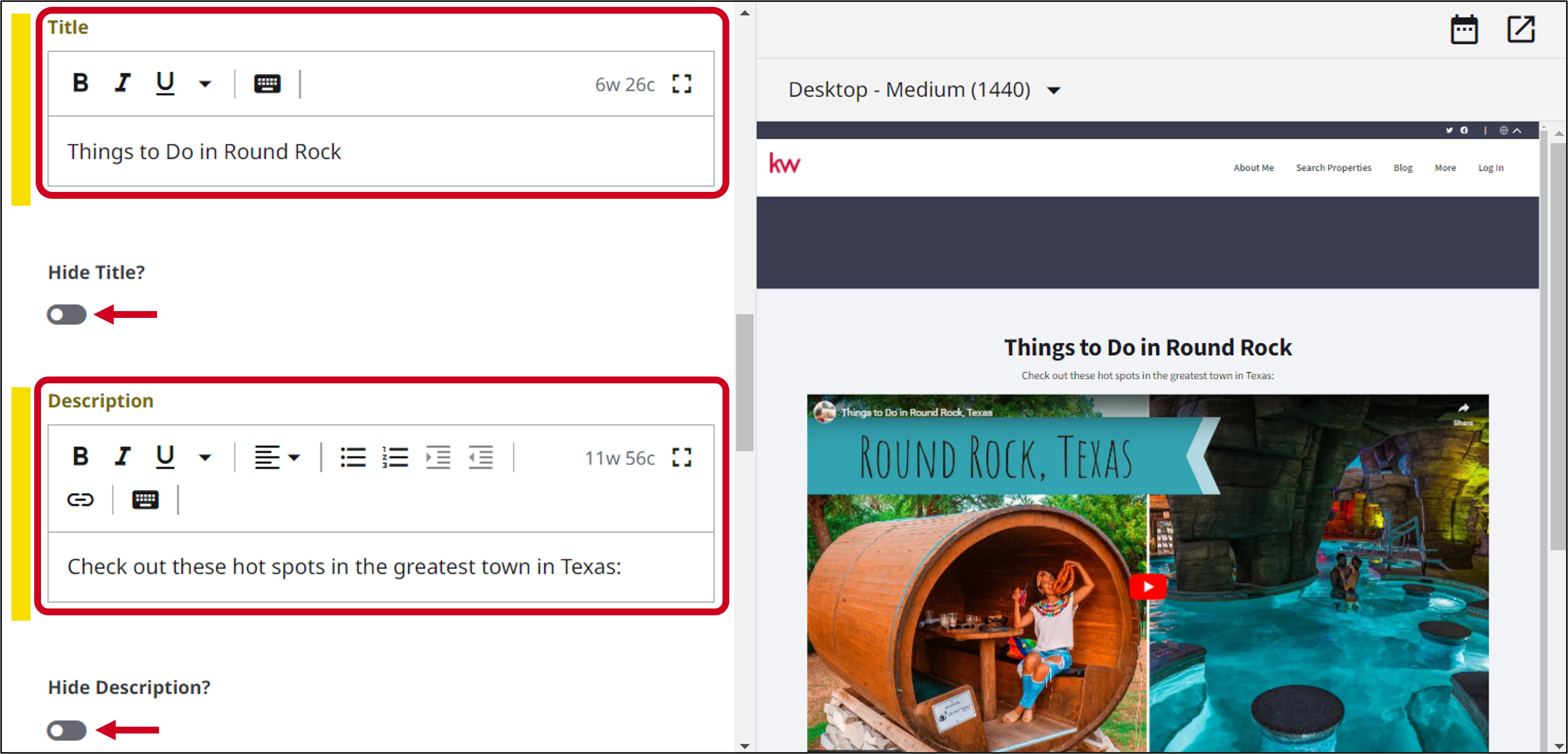Click editor panel scrollbar thumb
The width and height of the screenshot is (1568, 754).
coord(744,382)
